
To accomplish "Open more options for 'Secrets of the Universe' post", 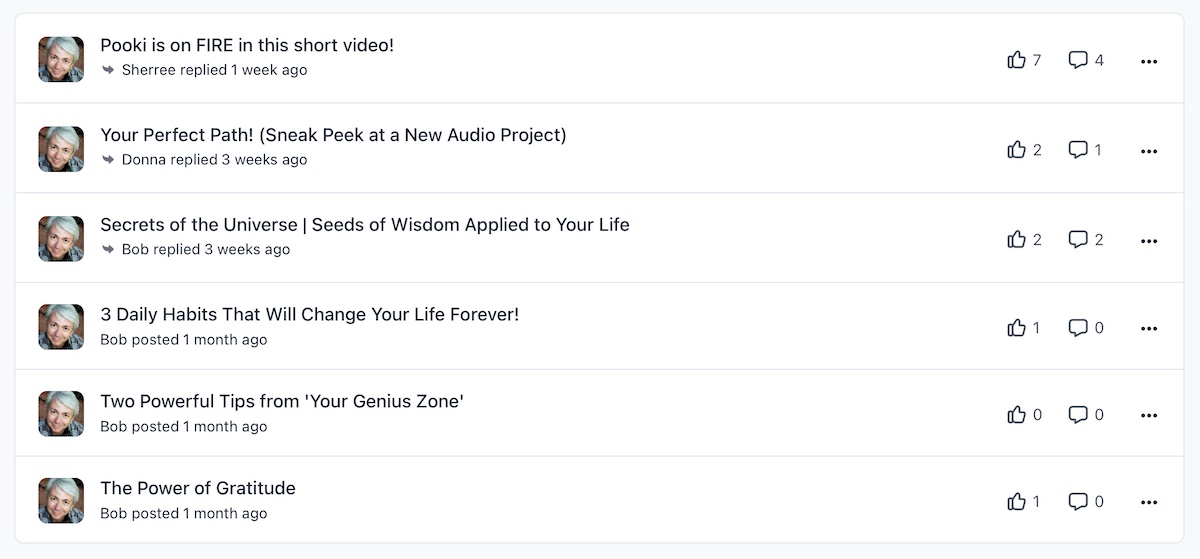I will 1149,241.
